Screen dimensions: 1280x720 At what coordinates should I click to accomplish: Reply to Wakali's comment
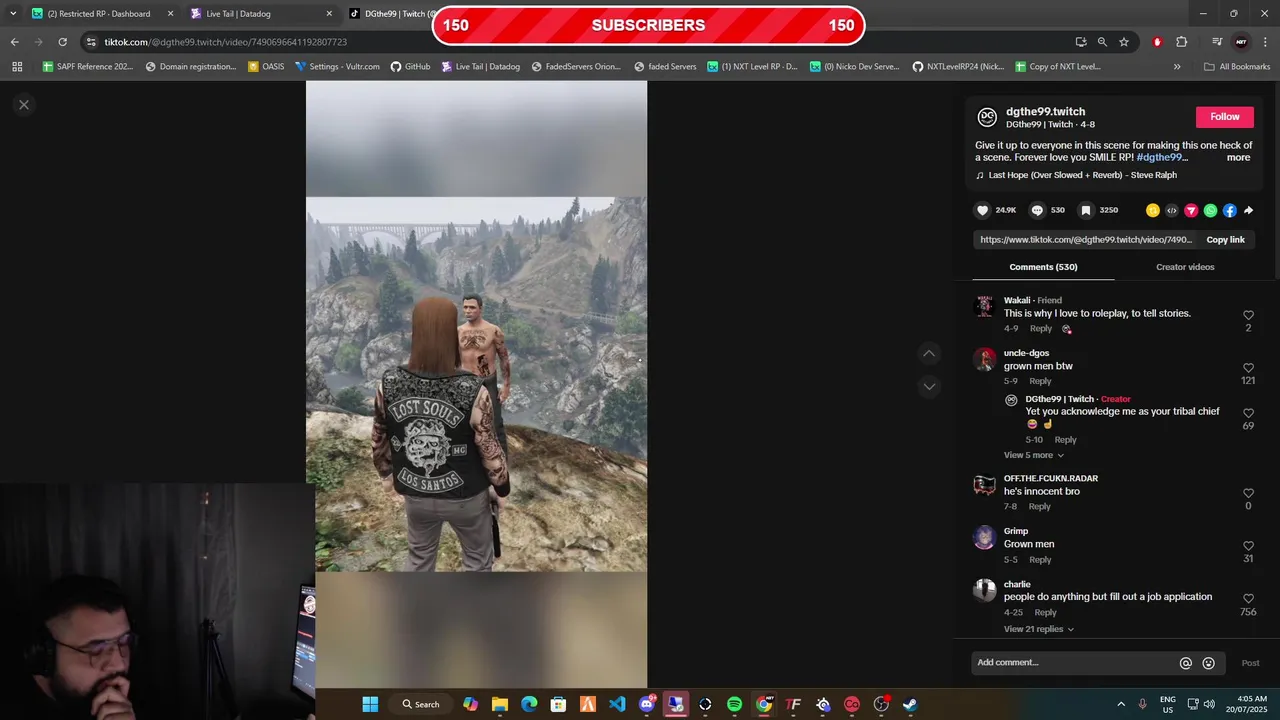1041,329
